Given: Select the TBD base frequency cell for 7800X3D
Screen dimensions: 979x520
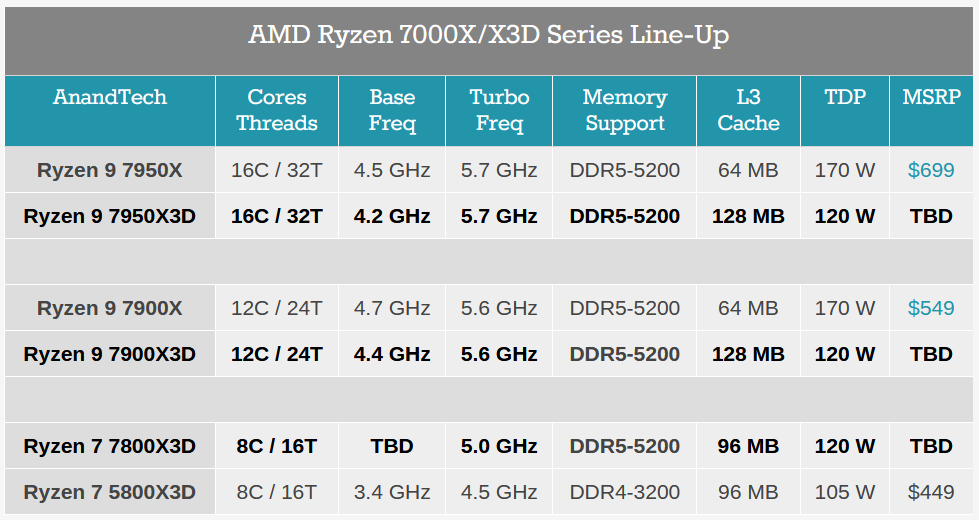Looking at the screenshot, I should [x=392, y=446].
